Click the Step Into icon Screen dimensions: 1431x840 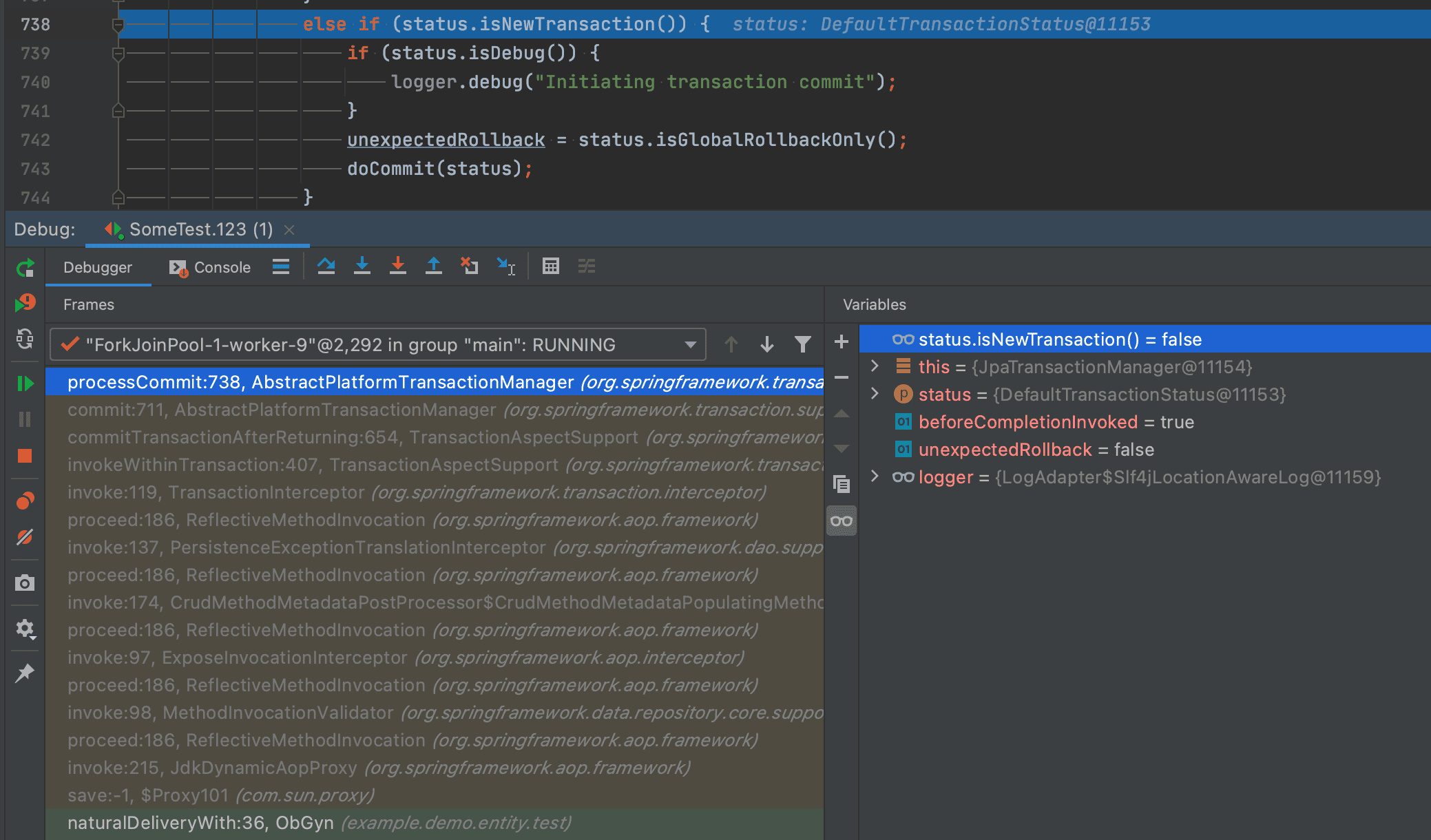[x=362, y=266]
